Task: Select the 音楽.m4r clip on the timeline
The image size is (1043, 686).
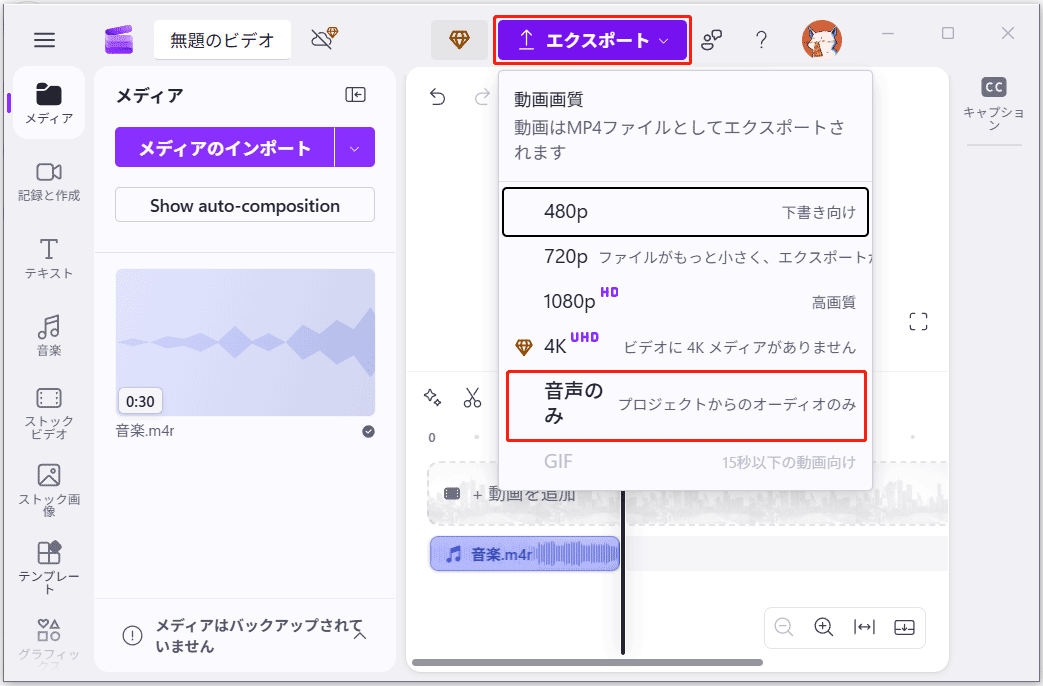Action: pyautogui.click(x=524, y=553)
